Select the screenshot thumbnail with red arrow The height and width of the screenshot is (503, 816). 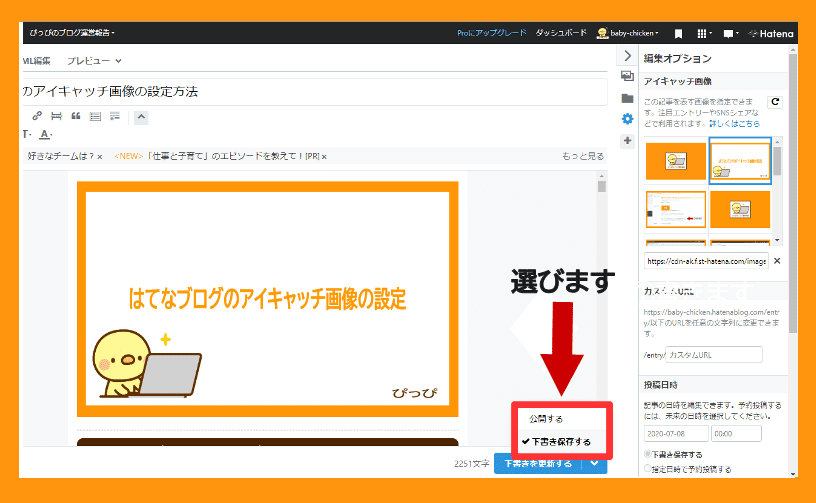tap(675, 209)
